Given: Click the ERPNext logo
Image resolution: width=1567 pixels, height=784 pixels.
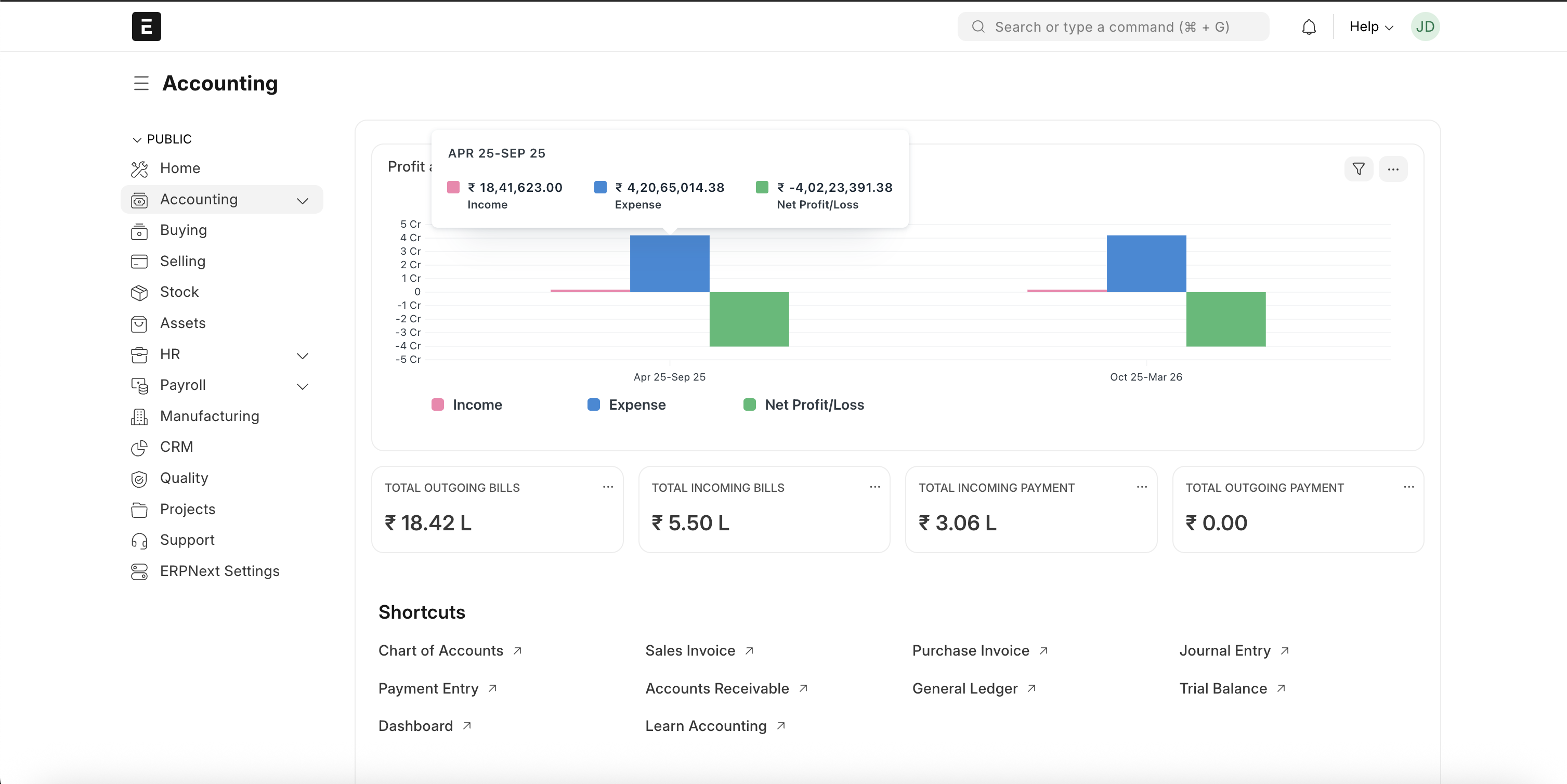Looking at the screenshot, I should [146, 26].
